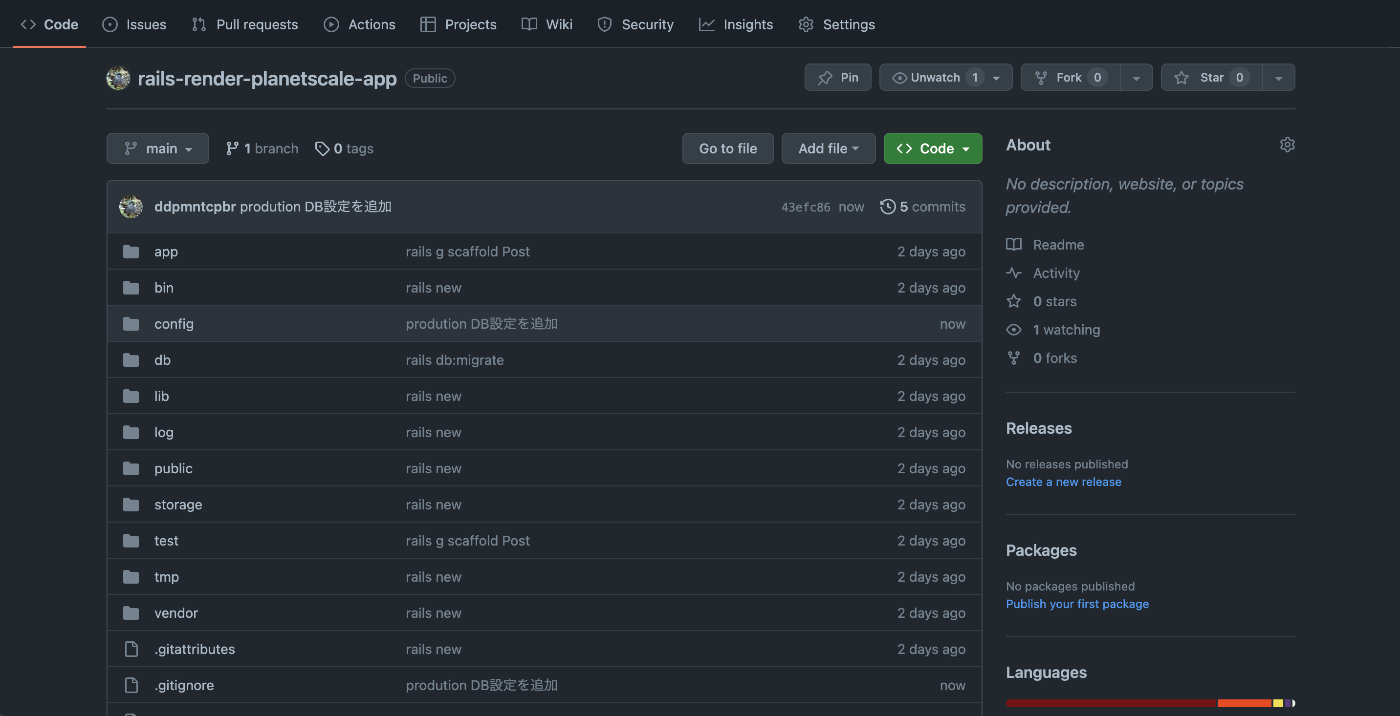The width and height of the screenshot is (1400, 716).
Task: Click the repository owner avatar by title
Action: (x=118, y=78)
